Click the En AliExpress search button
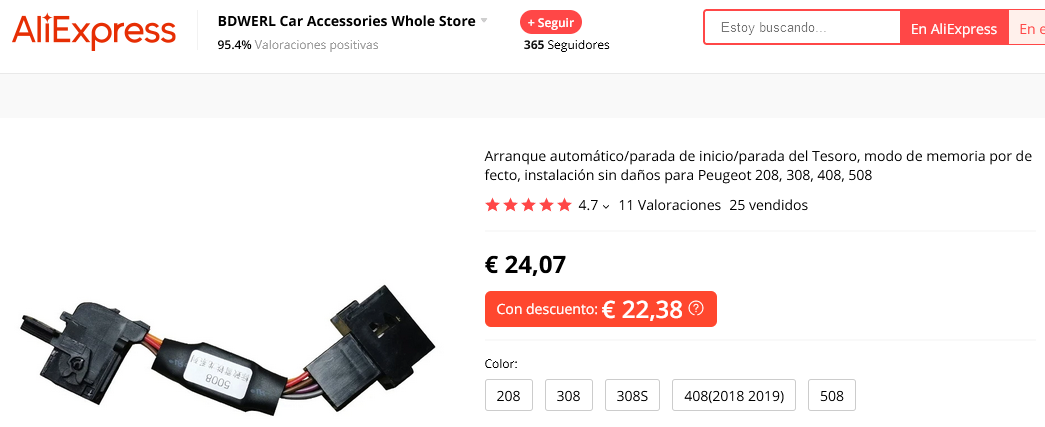This screenshot has height=427, width=1045. pos(954,29)
